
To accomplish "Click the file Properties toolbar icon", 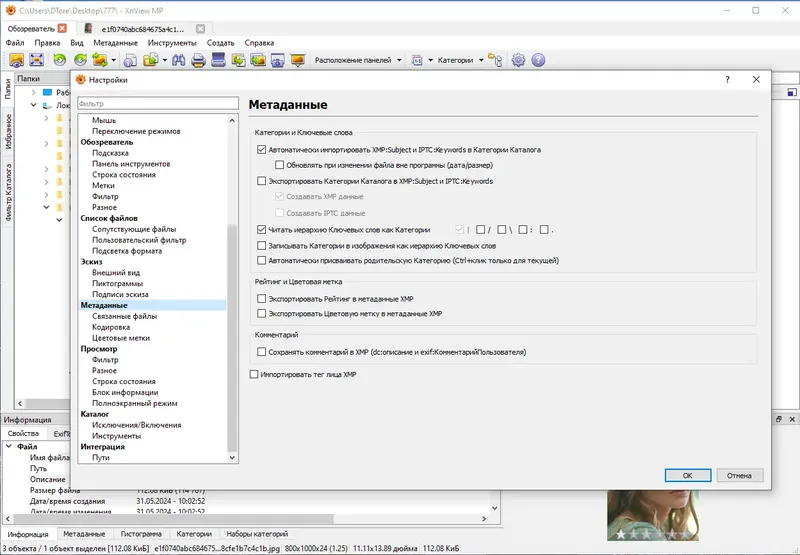I will tap(130, 60).
